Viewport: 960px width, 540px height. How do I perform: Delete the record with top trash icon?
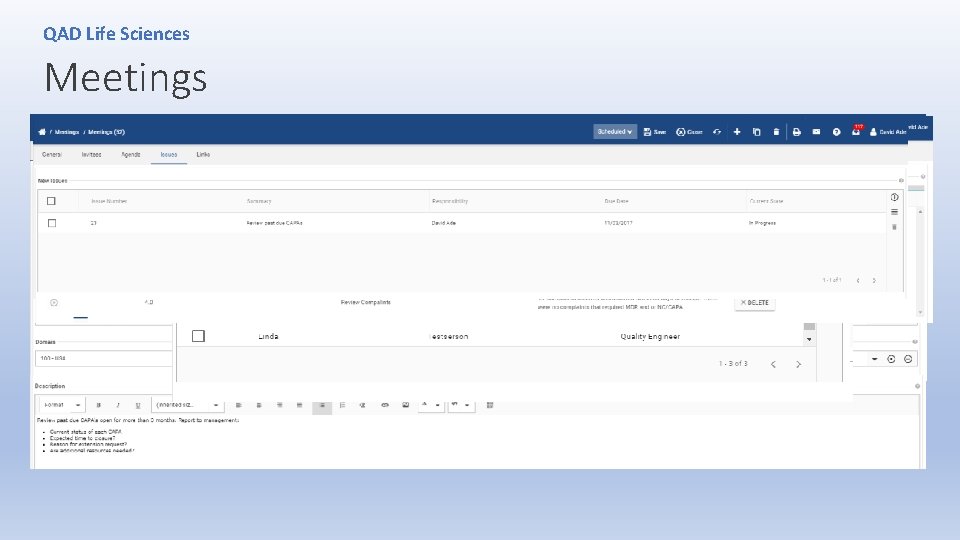[x=776, y=132]
